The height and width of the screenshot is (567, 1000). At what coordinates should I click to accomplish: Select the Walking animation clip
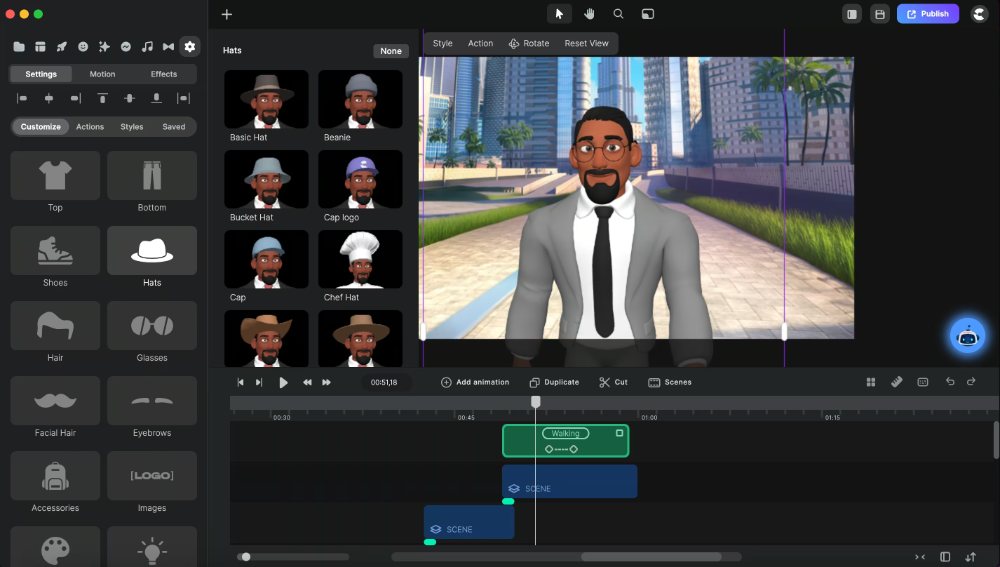coord(566,441)
